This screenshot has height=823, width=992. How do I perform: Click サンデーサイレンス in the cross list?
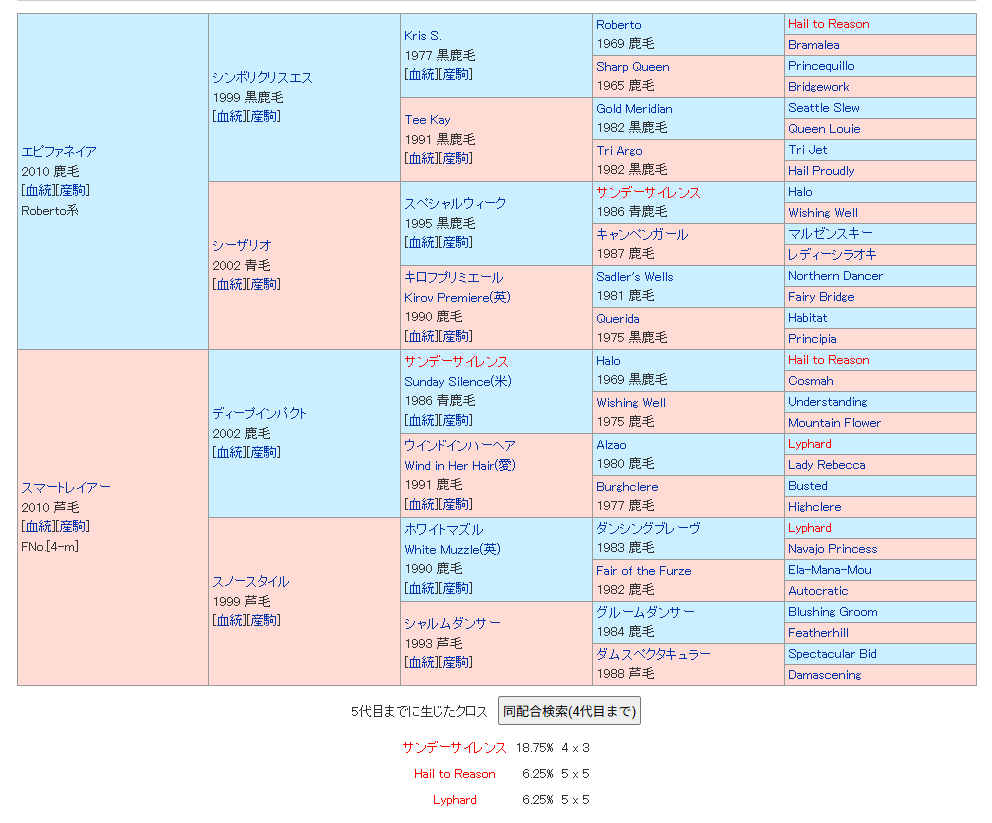[x=454, y=748]
